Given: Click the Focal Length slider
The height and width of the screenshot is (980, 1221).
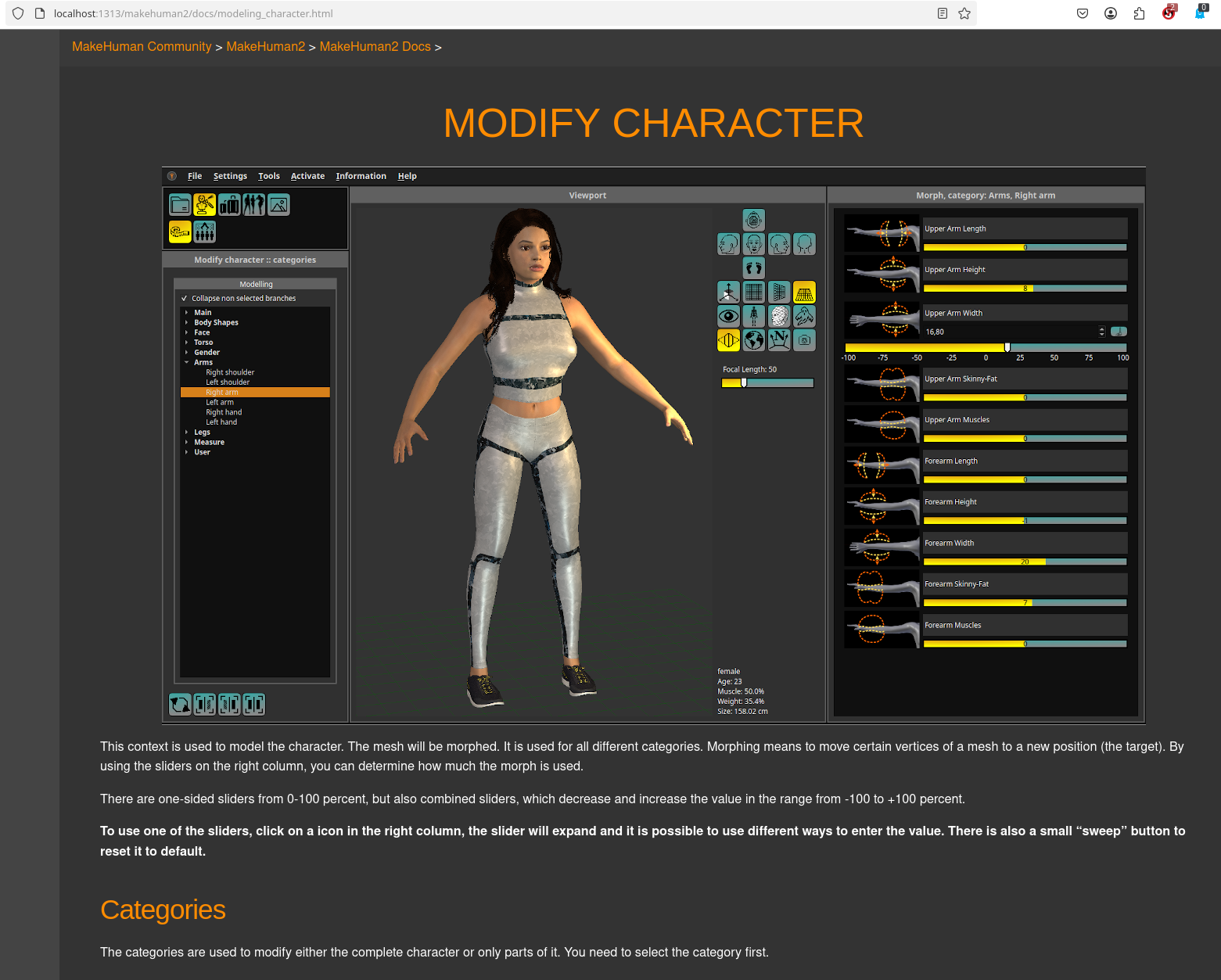Looking at the screenshot, I should click(x=767, y=383).
